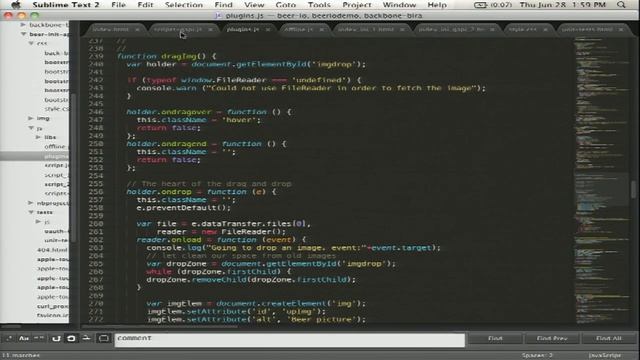This screenshot has width=640, height=360.
Task: Open the Apple menu
Action: pos(16,5)
